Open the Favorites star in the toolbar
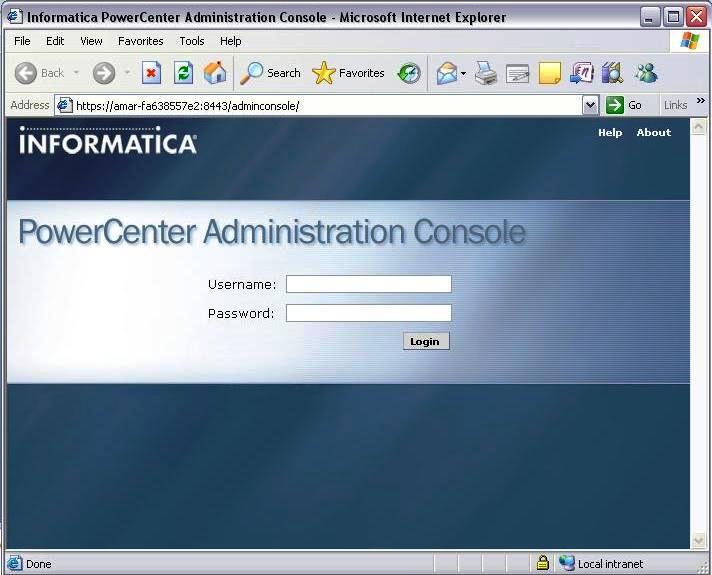This screenshot has height=575, width=712. tap(348, 73)
